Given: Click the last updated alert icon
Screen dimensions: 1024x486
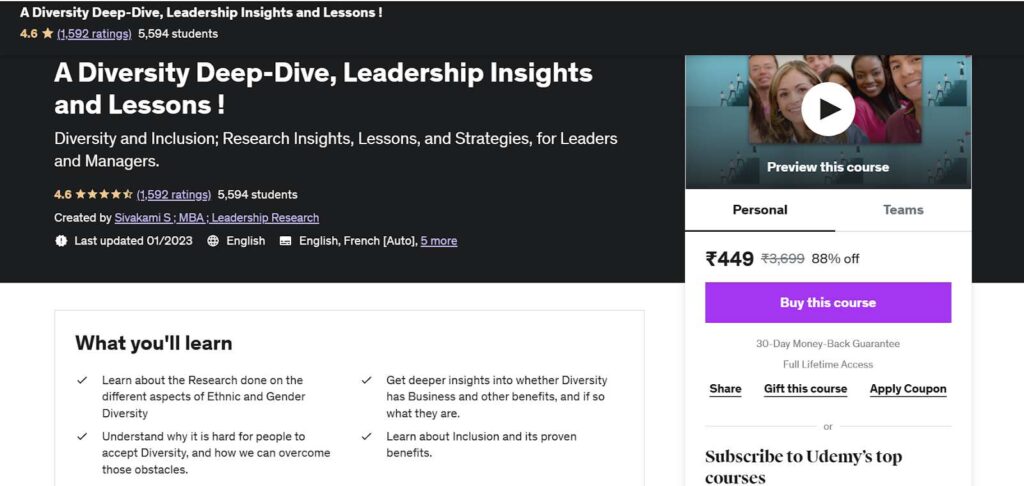Looking at the screenshot, I should point(61,241).
